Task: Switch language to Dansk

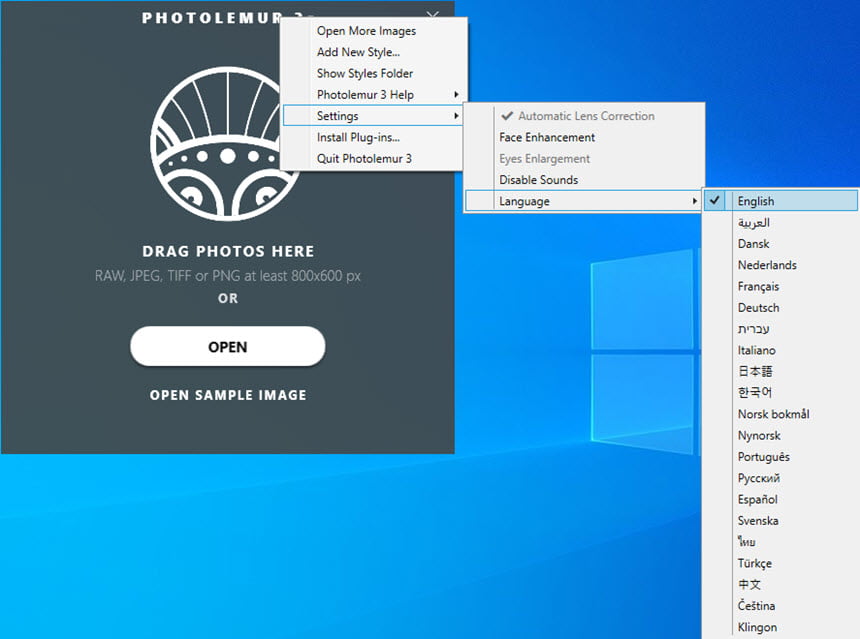Action: click(780, 244)
